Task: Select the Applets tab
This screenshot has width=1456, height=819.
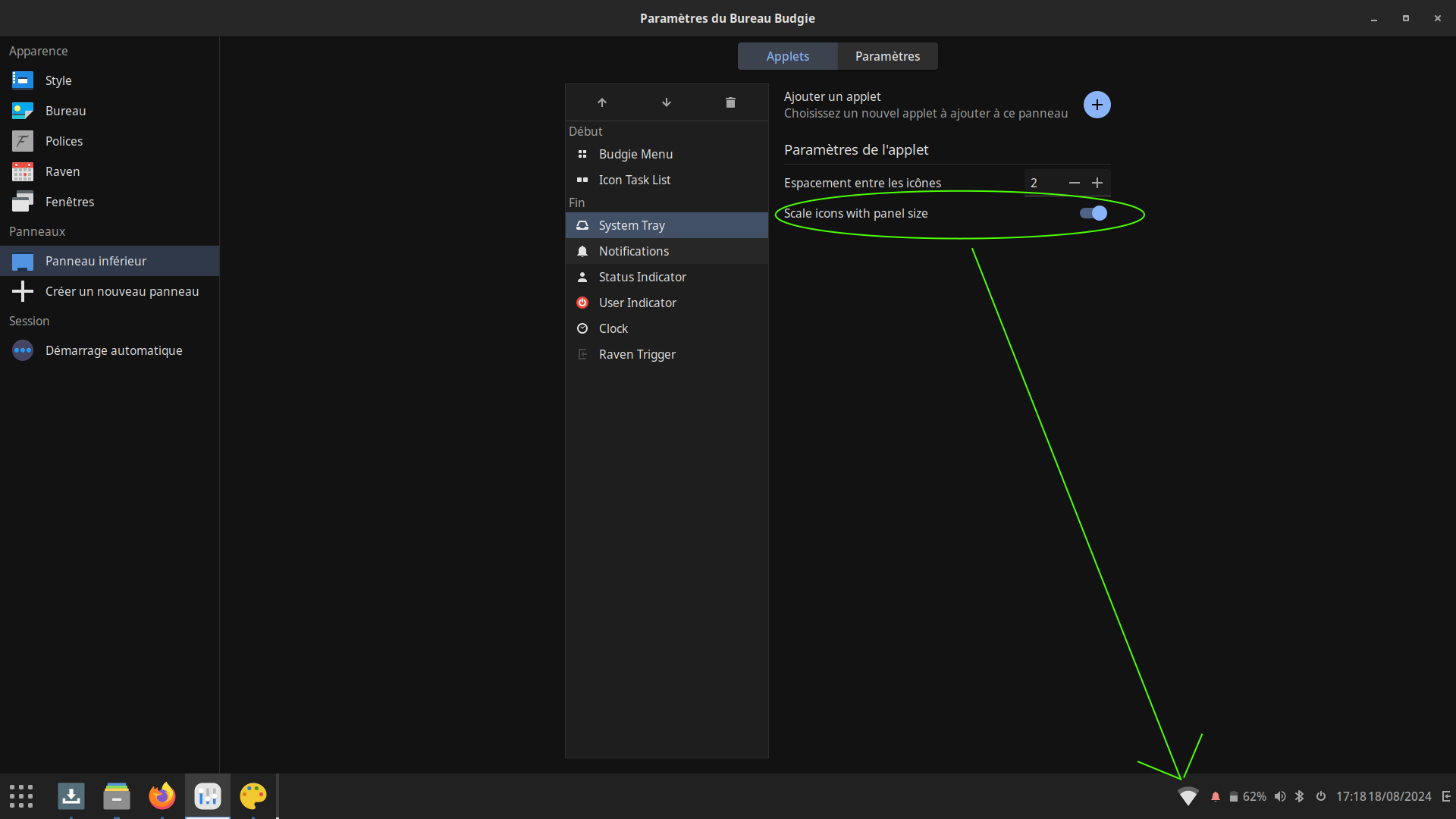Action: coord(787,56)
